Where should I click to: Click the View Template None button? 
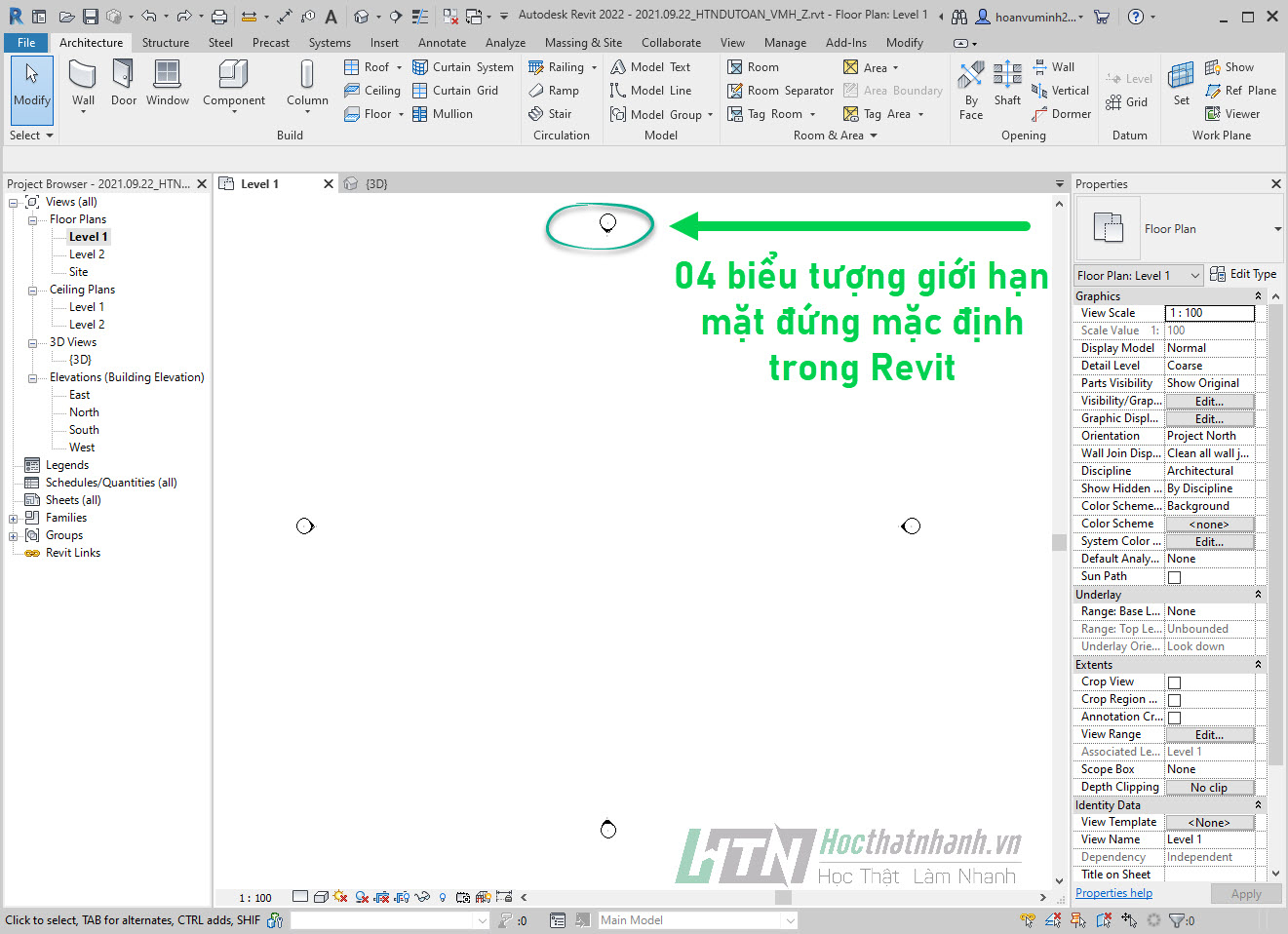point(1209,823)
